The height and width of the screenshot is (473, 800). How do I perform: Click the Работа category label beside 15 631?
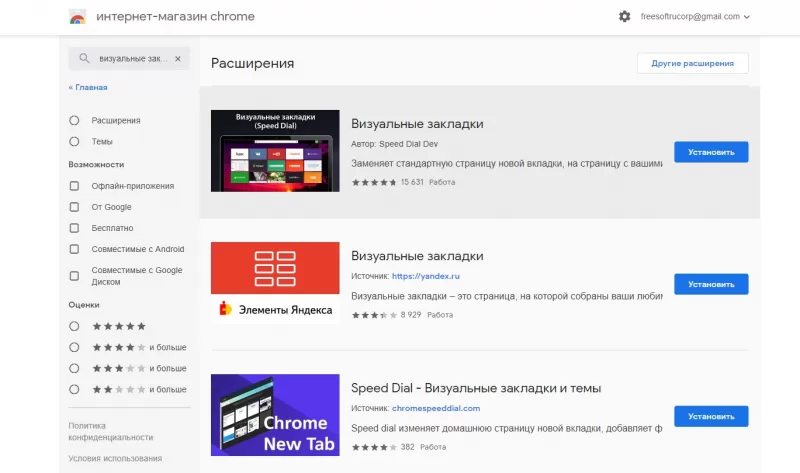[x=442, y=182]
